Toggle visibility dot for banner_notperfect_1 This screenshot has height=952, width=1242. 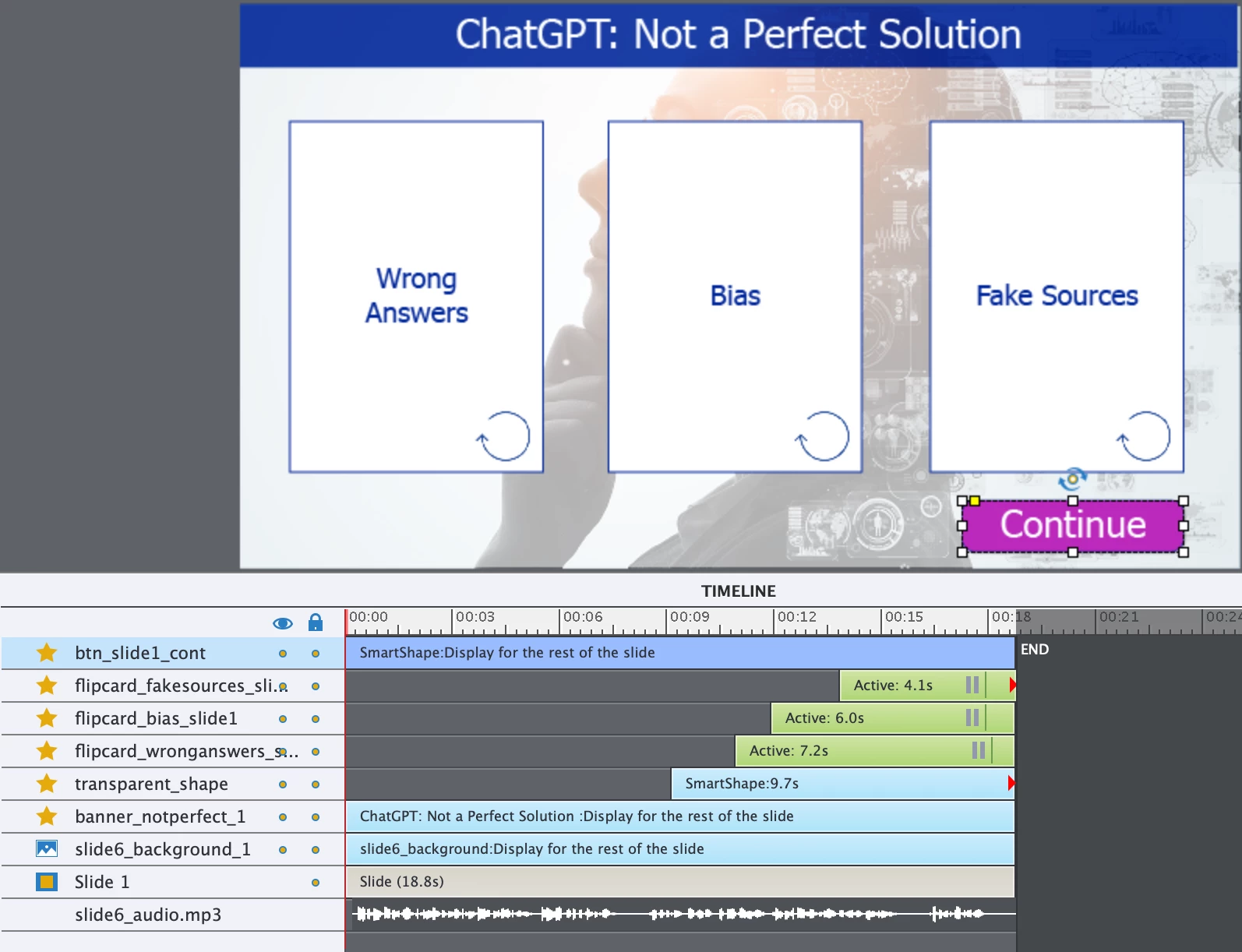coord(283,817)
